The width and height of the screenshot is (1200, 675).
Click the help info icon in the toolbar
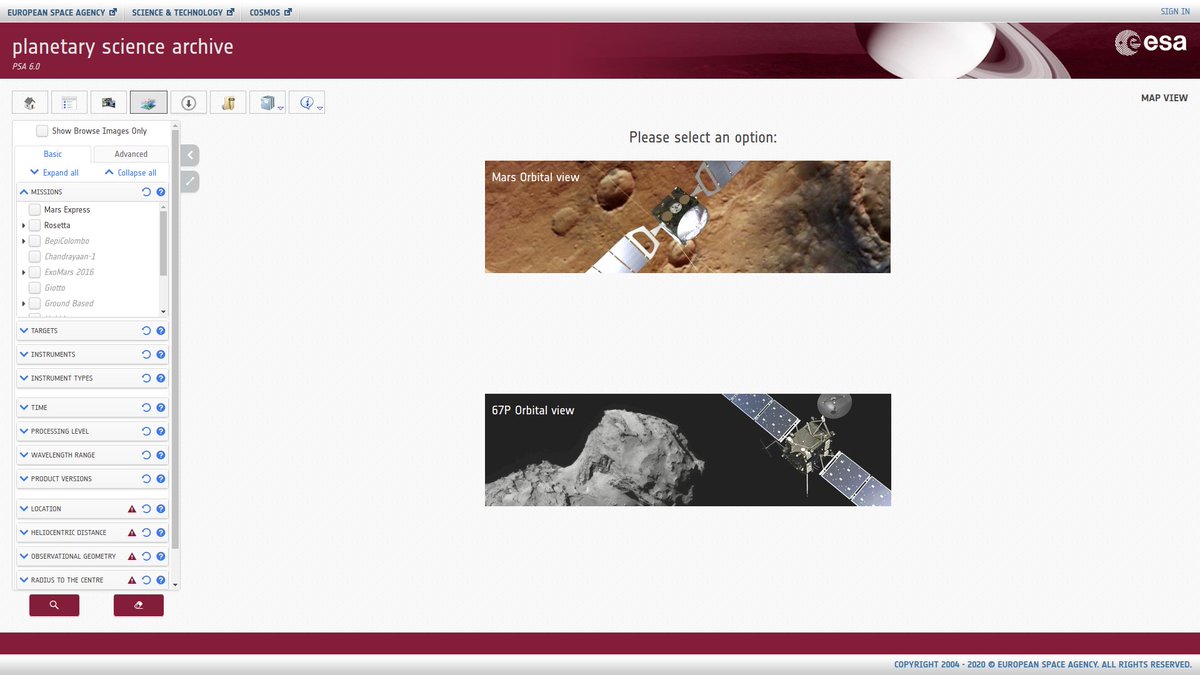[x=305, y=101]
